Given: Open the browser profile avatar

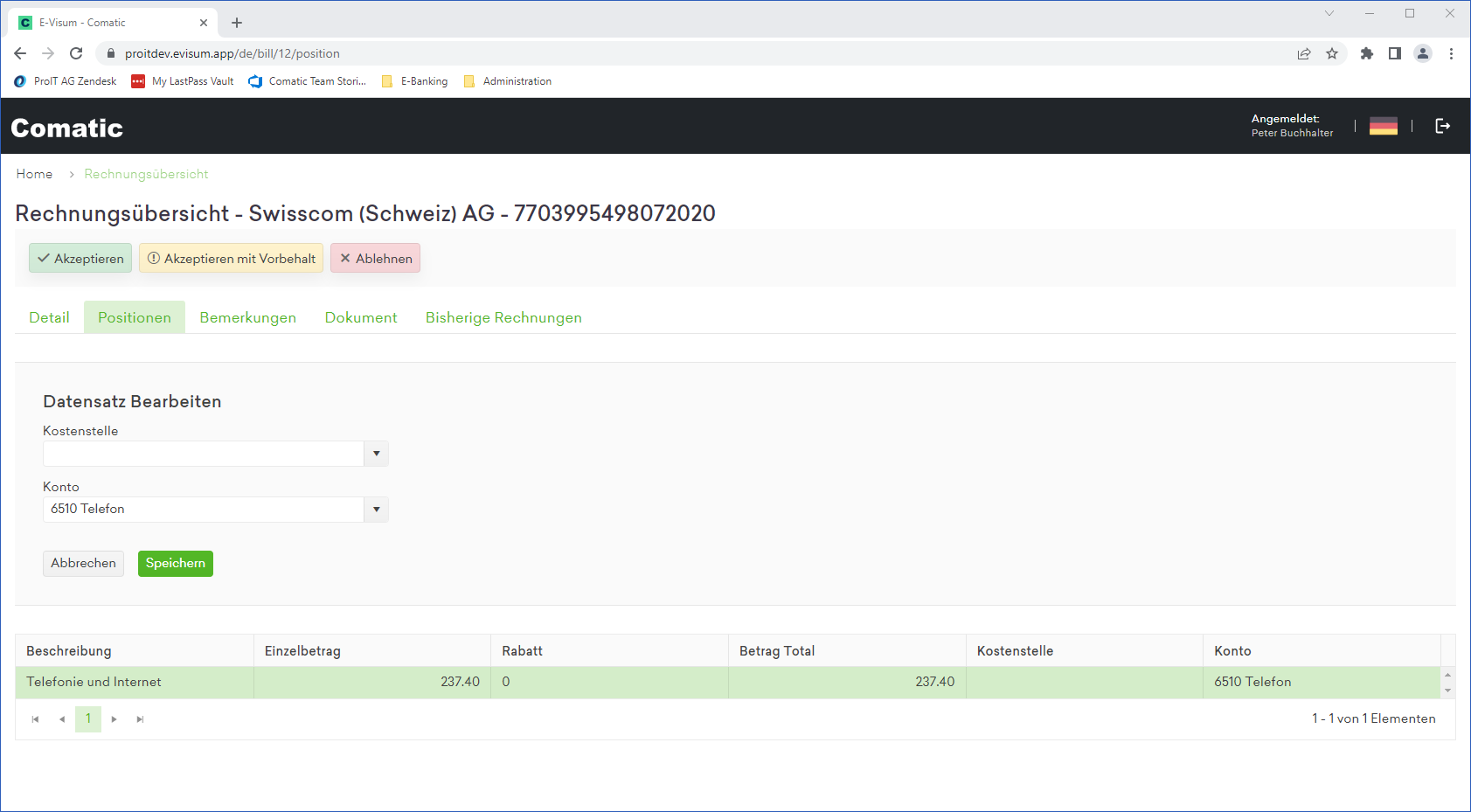Looking at the screenshot, I should (x=1423, y=53).
